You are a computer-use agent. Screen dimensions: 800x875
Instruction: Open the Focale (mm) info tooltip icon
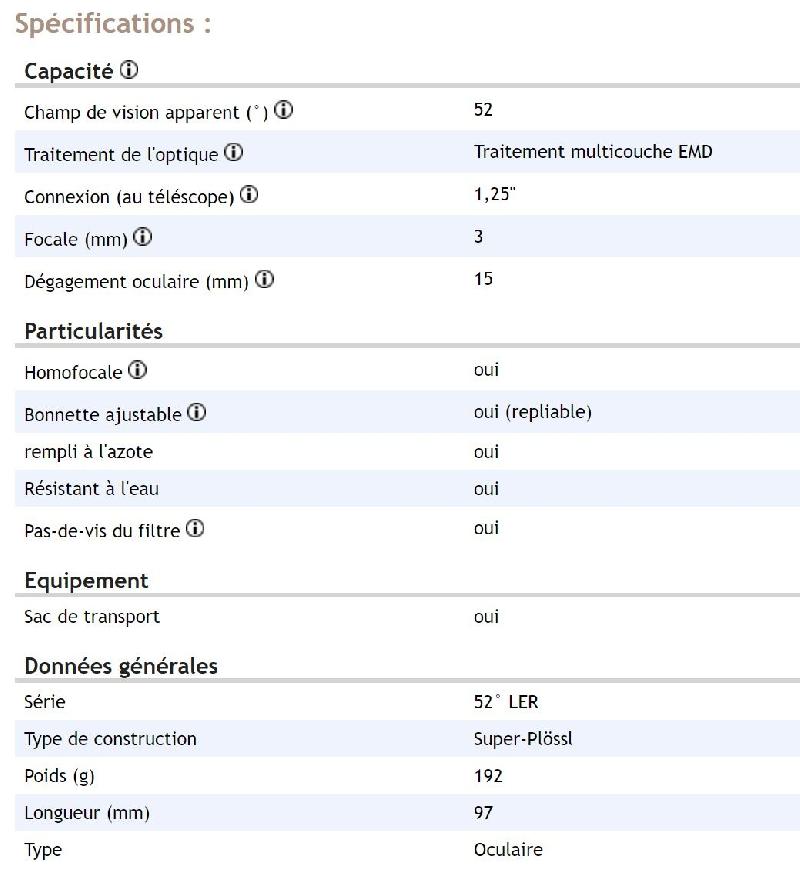tap(143, 238)
